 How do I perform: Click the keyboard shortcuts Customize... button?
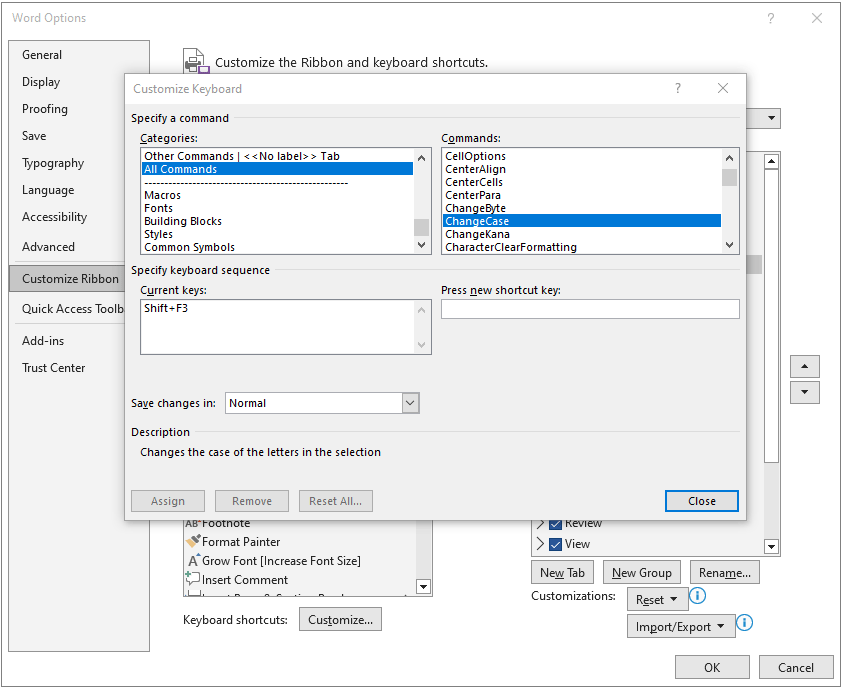(340, 619)
